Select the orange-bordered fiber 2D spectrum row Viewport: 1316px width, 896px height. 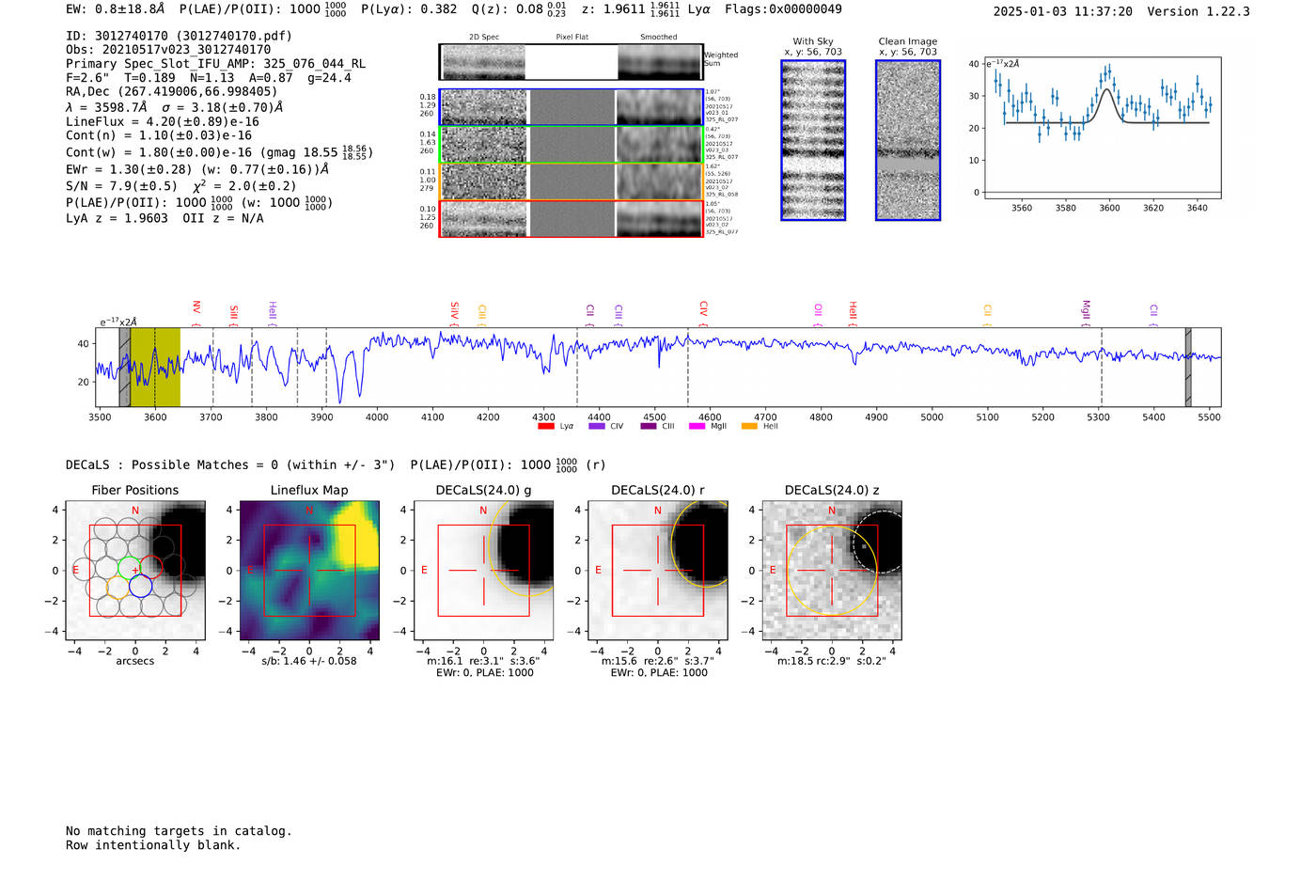click(x=572, y=181)
